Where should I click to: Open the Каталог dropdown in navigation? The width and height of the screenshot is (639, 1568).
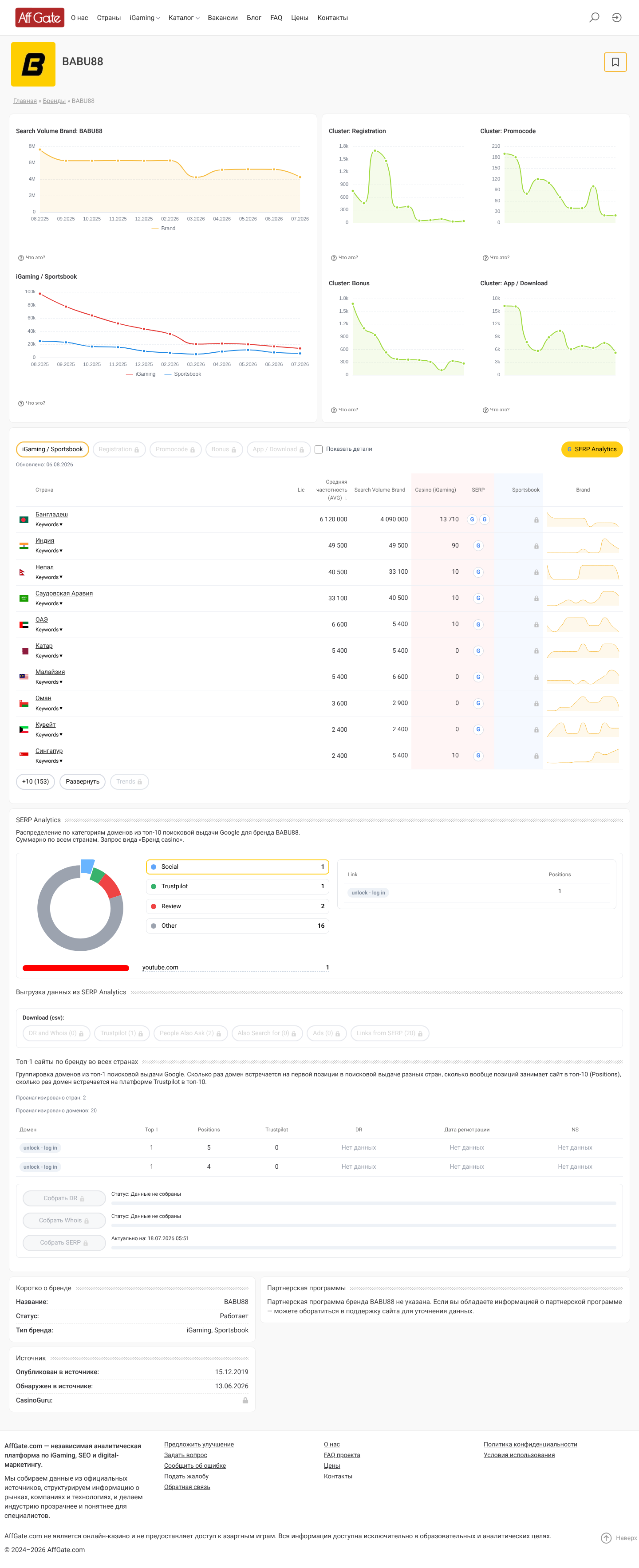(x=184, y=18)
